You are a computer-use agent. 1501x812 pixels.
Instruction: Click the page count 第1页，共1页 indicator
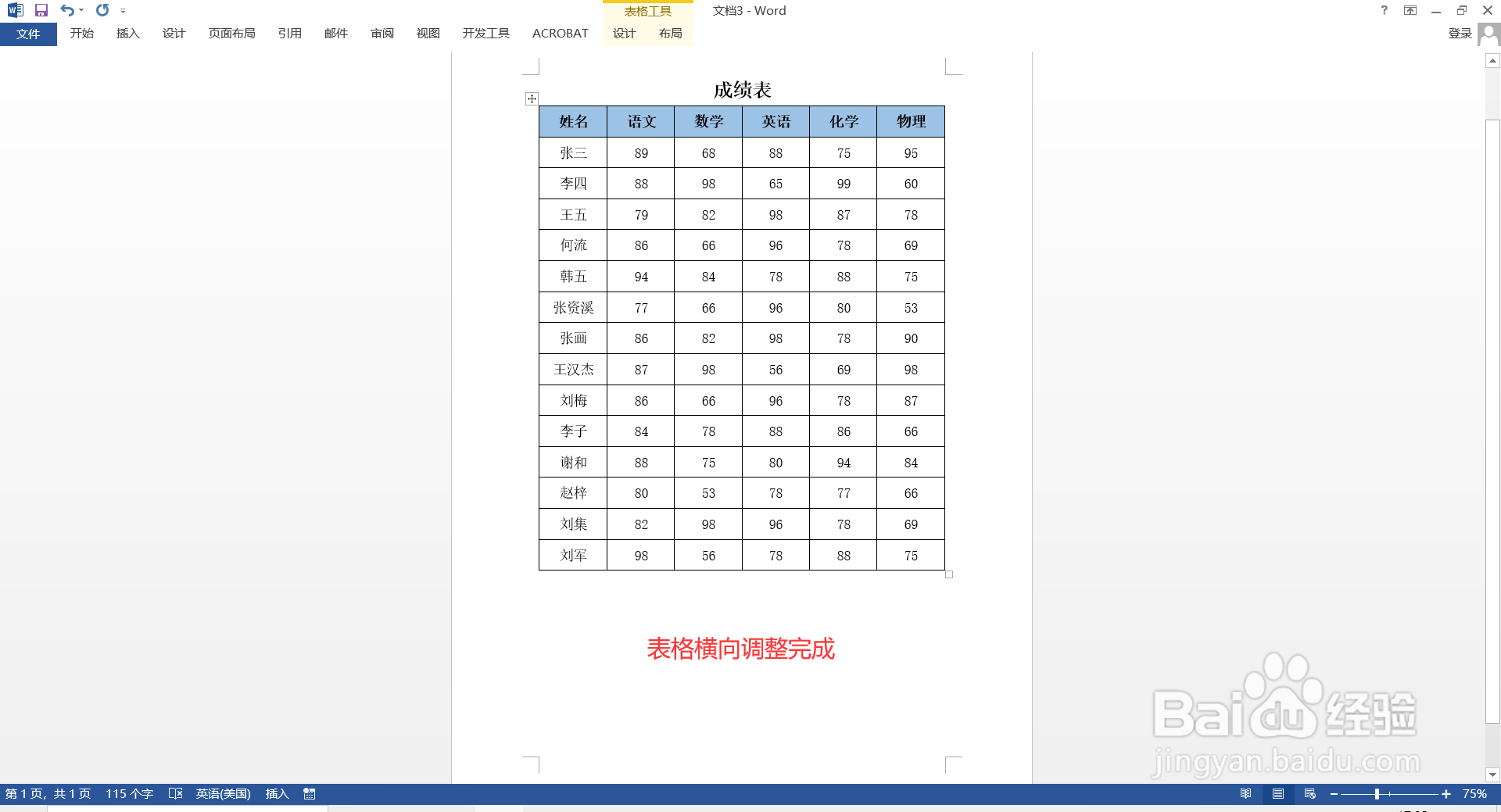click(48, 794)
